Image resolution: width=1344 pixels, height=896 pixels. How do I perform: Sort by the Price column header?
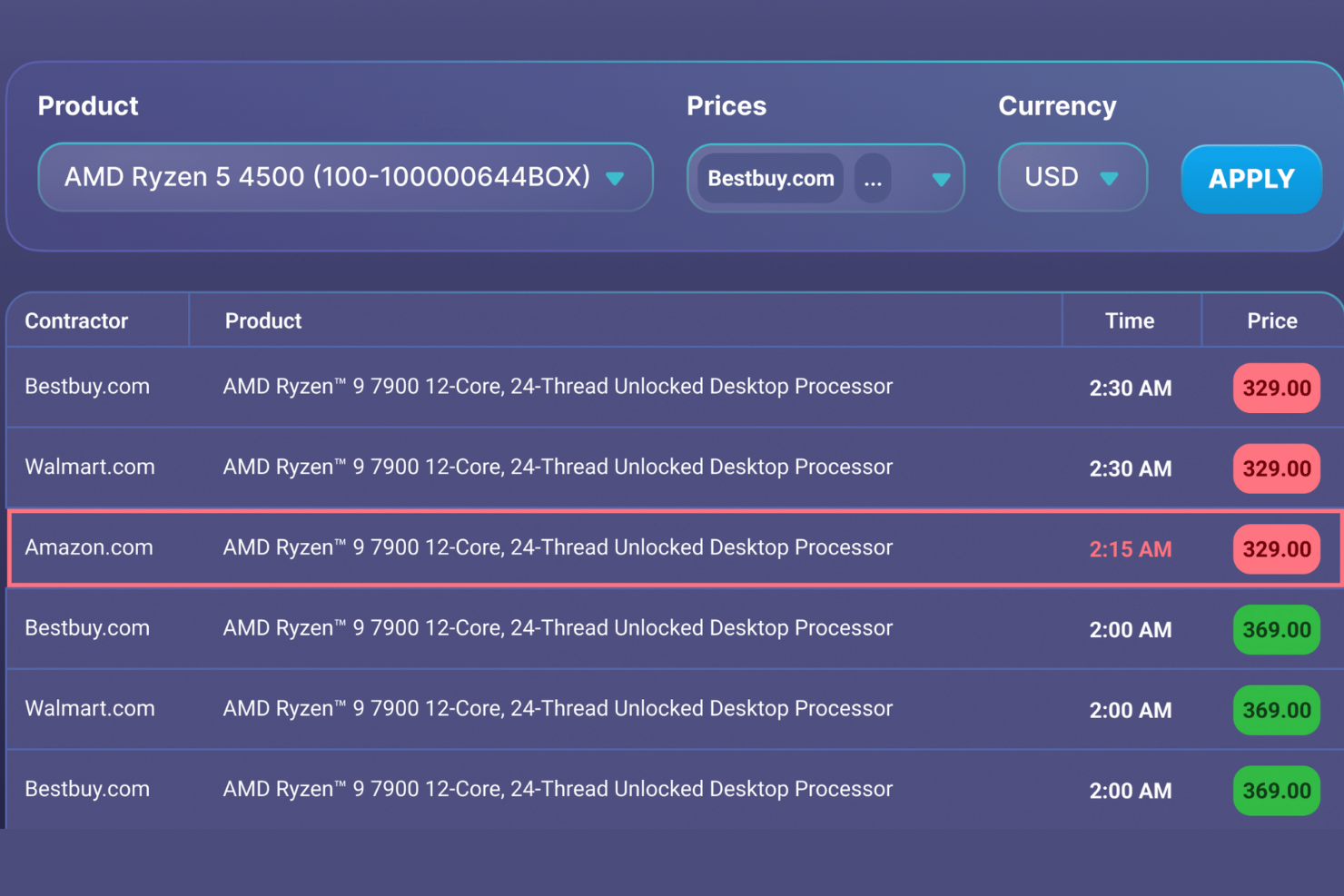(x=1272, y=320)
